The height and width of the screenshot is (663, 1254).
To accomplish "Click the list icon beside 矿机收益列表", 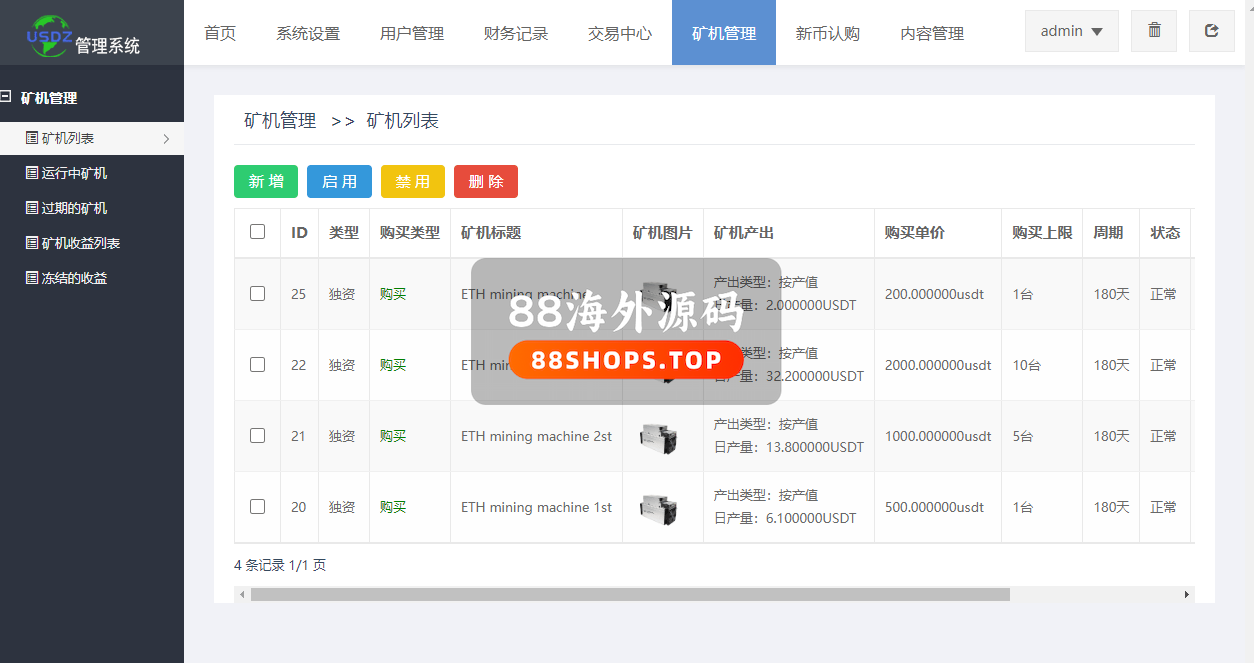I will pyautogui.click(x=32, y=243).
